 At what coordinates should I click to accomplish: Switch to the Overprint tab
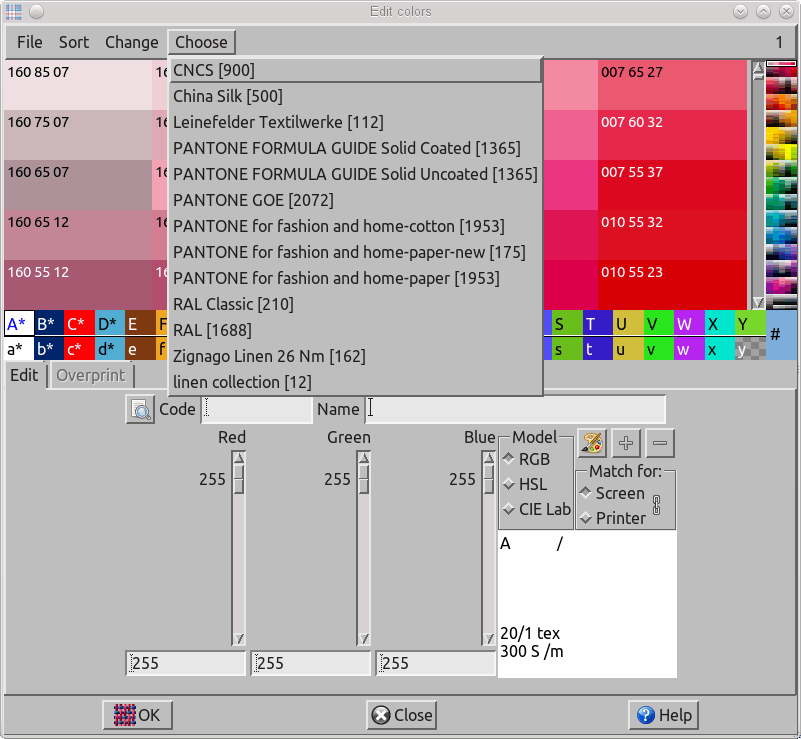point(91,375)
